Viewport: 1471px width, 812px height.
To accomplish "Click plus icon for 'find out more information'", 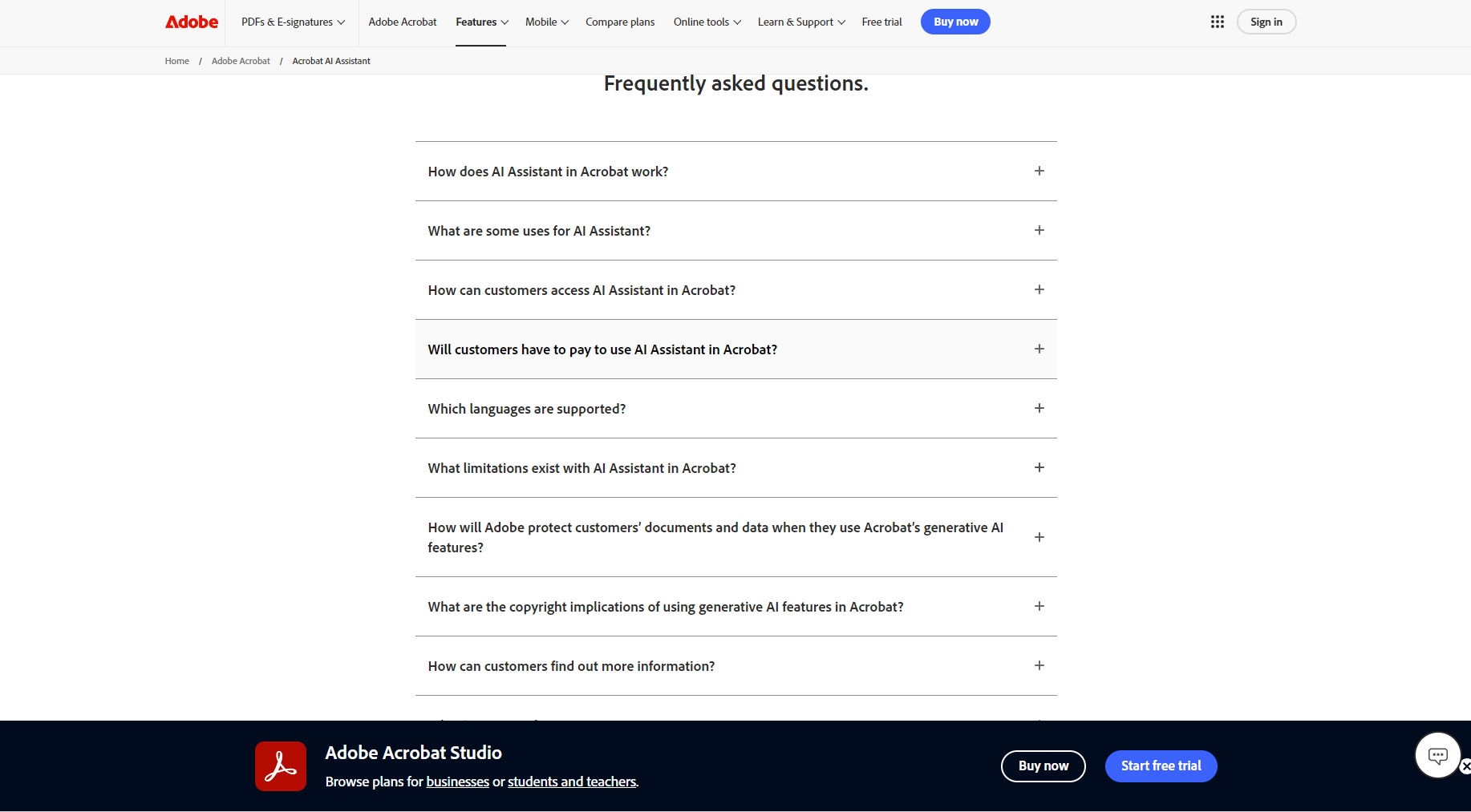I will tap(1039, 665).
